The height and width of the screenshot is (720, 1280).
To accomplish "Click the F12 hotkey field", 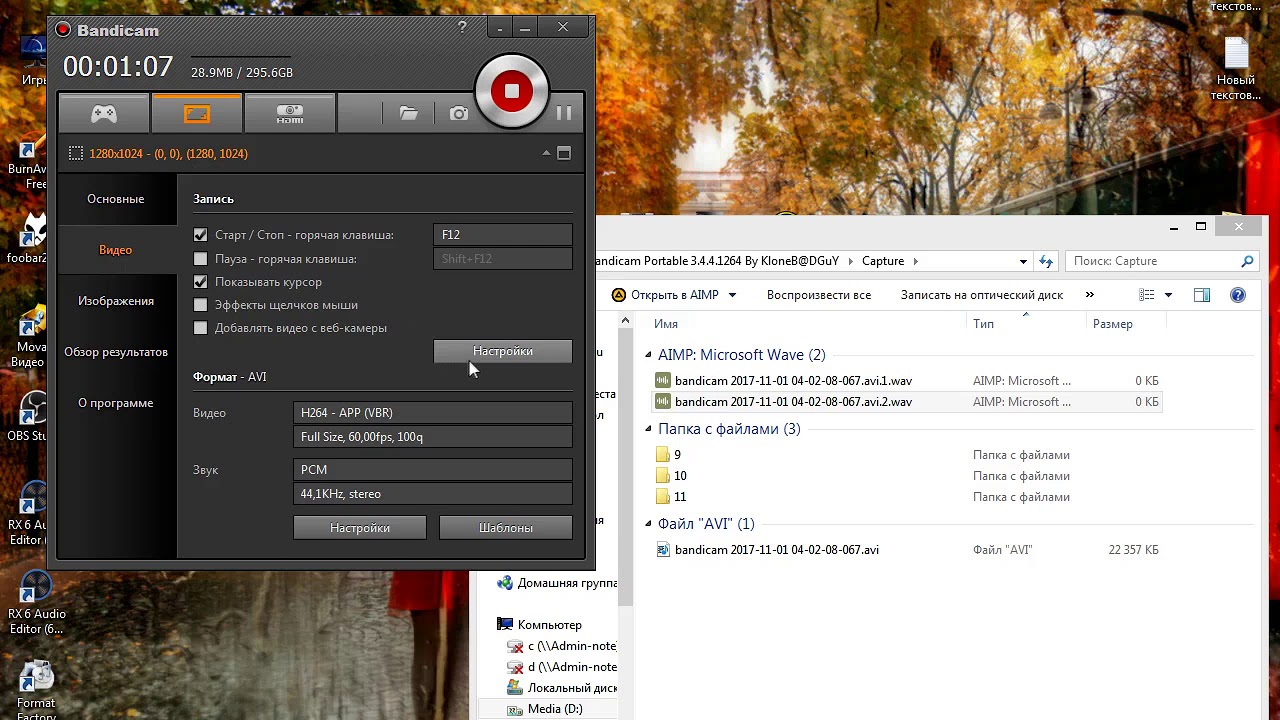I will [x=503, y=235].
